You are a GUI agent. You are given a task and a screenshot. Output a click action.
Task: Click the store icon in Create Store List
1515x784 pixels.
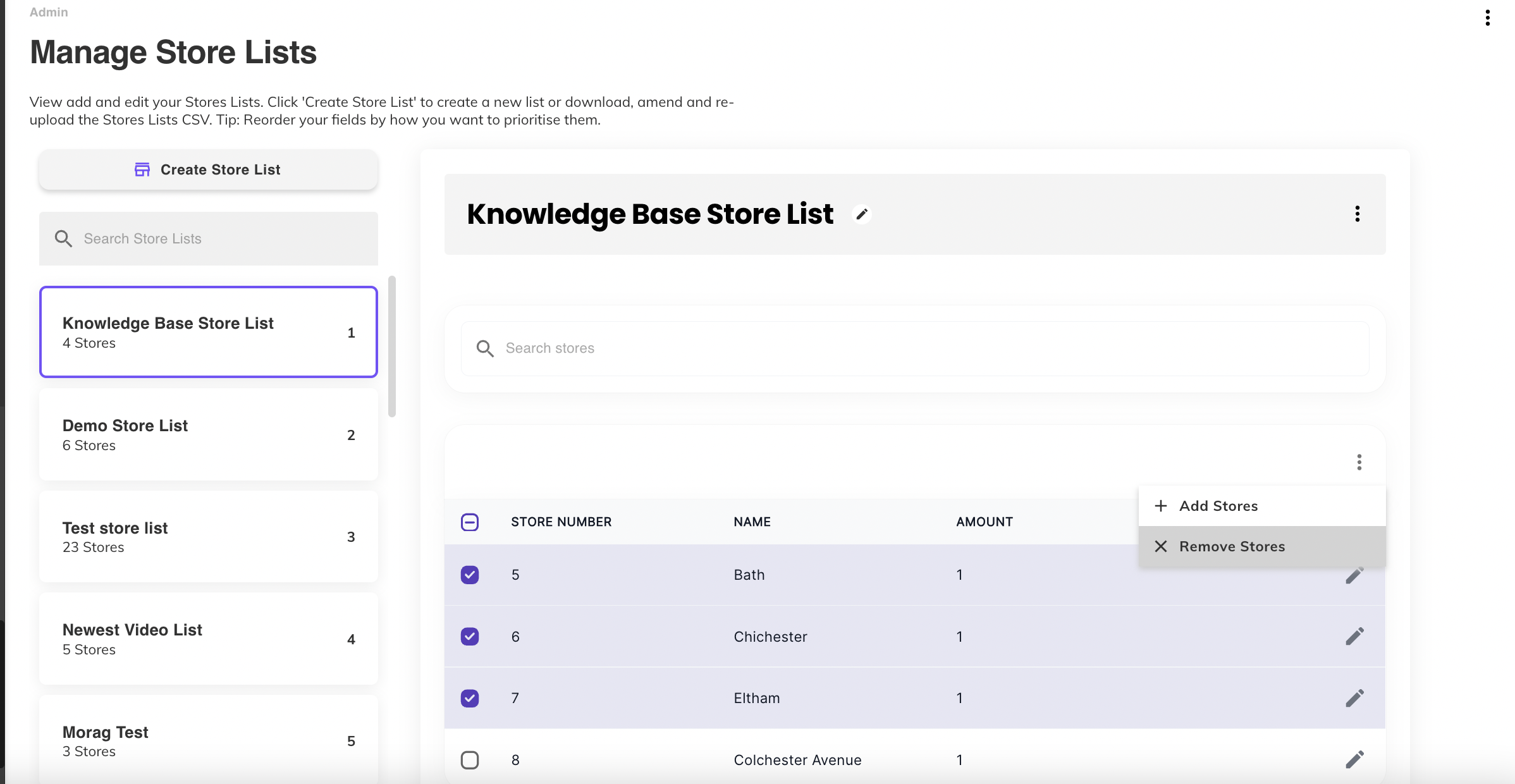[142, 169]
